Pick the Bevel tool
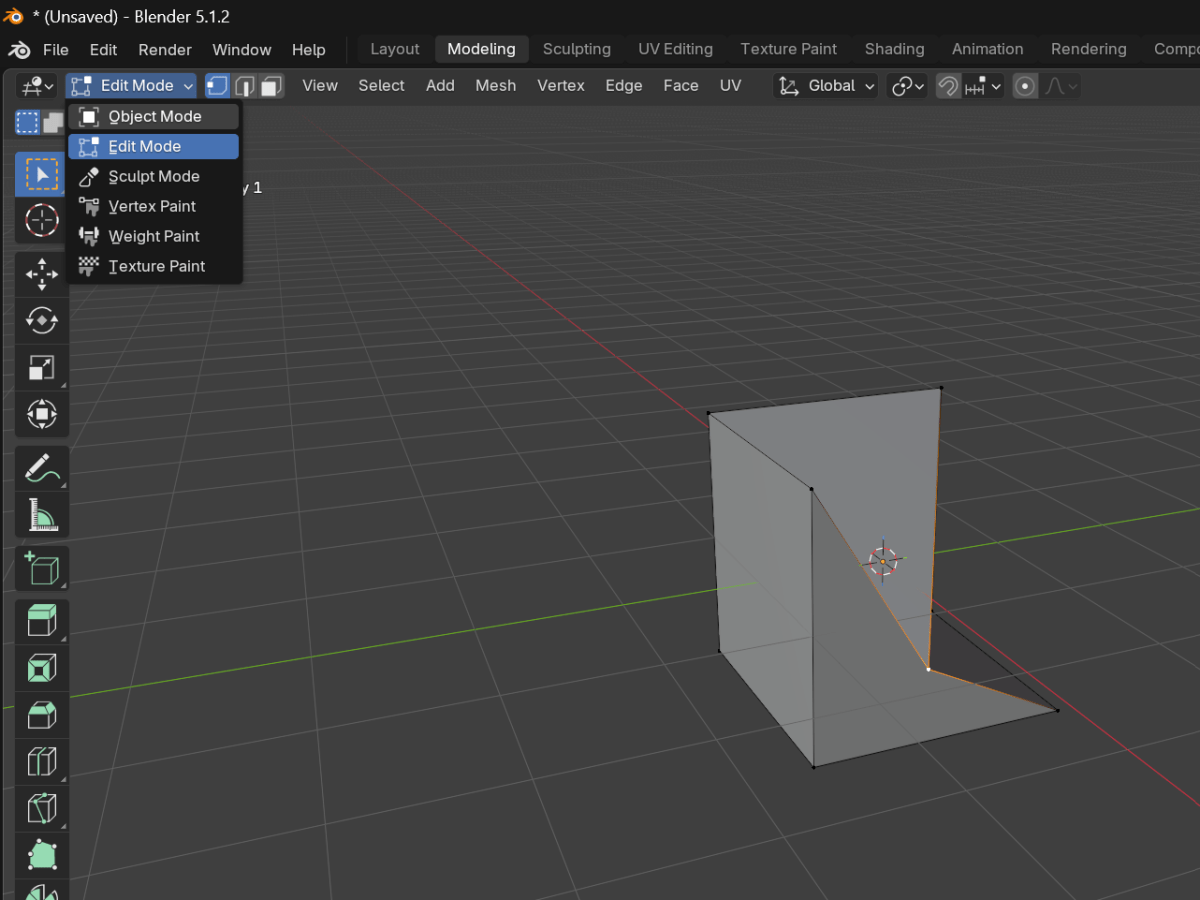 tap(41, 715)
